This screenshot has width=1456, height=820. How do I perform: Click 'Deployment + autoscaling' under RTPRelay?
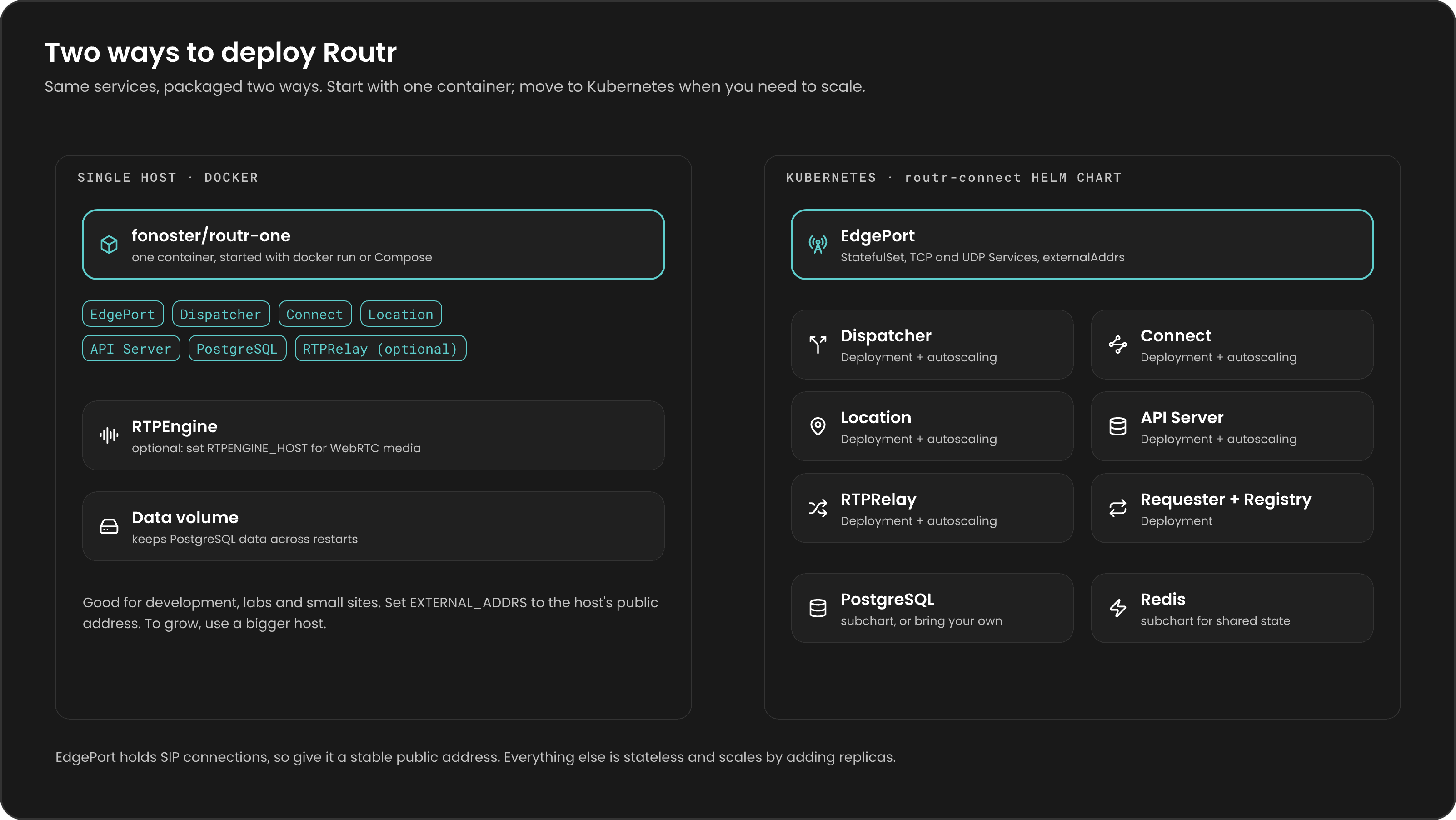click(x=918, y=521)
